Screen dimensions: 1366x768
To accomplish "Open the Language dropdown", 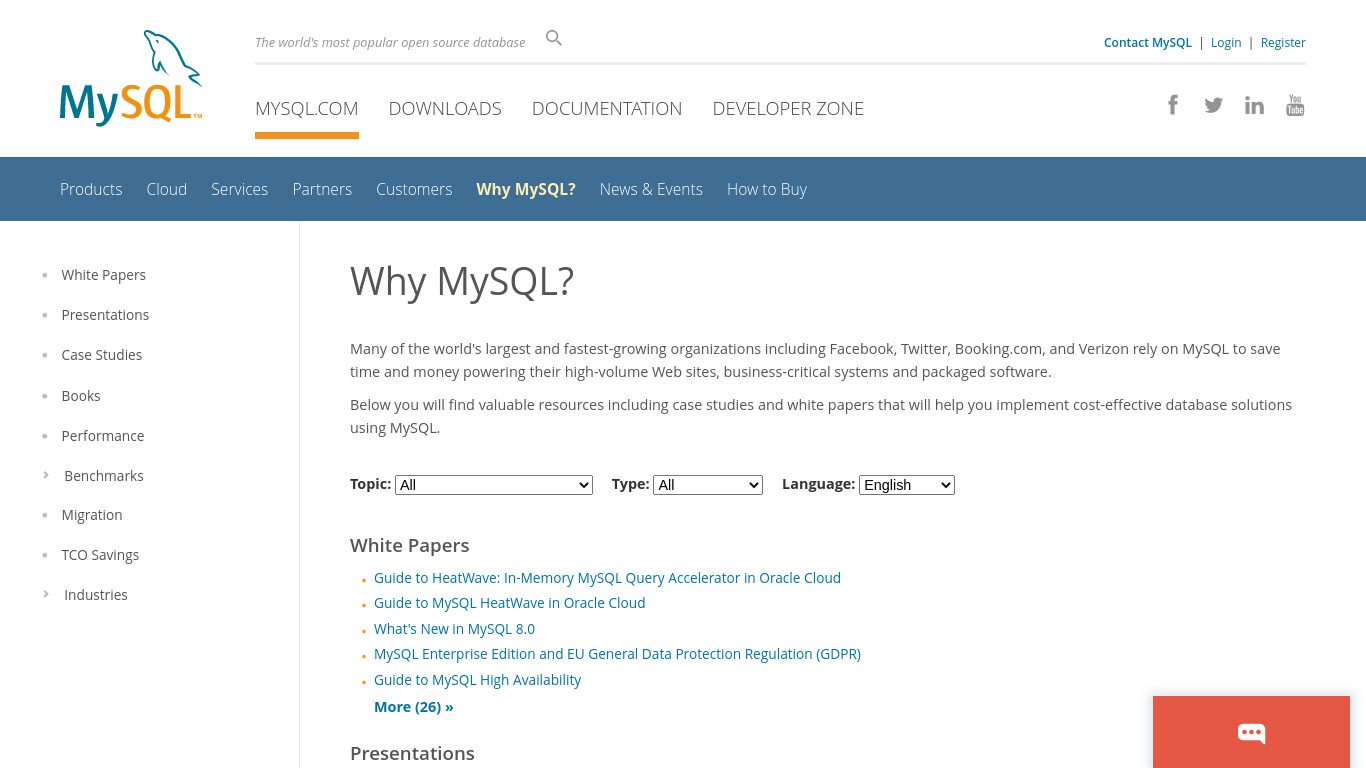I will [x=907, y=485].
